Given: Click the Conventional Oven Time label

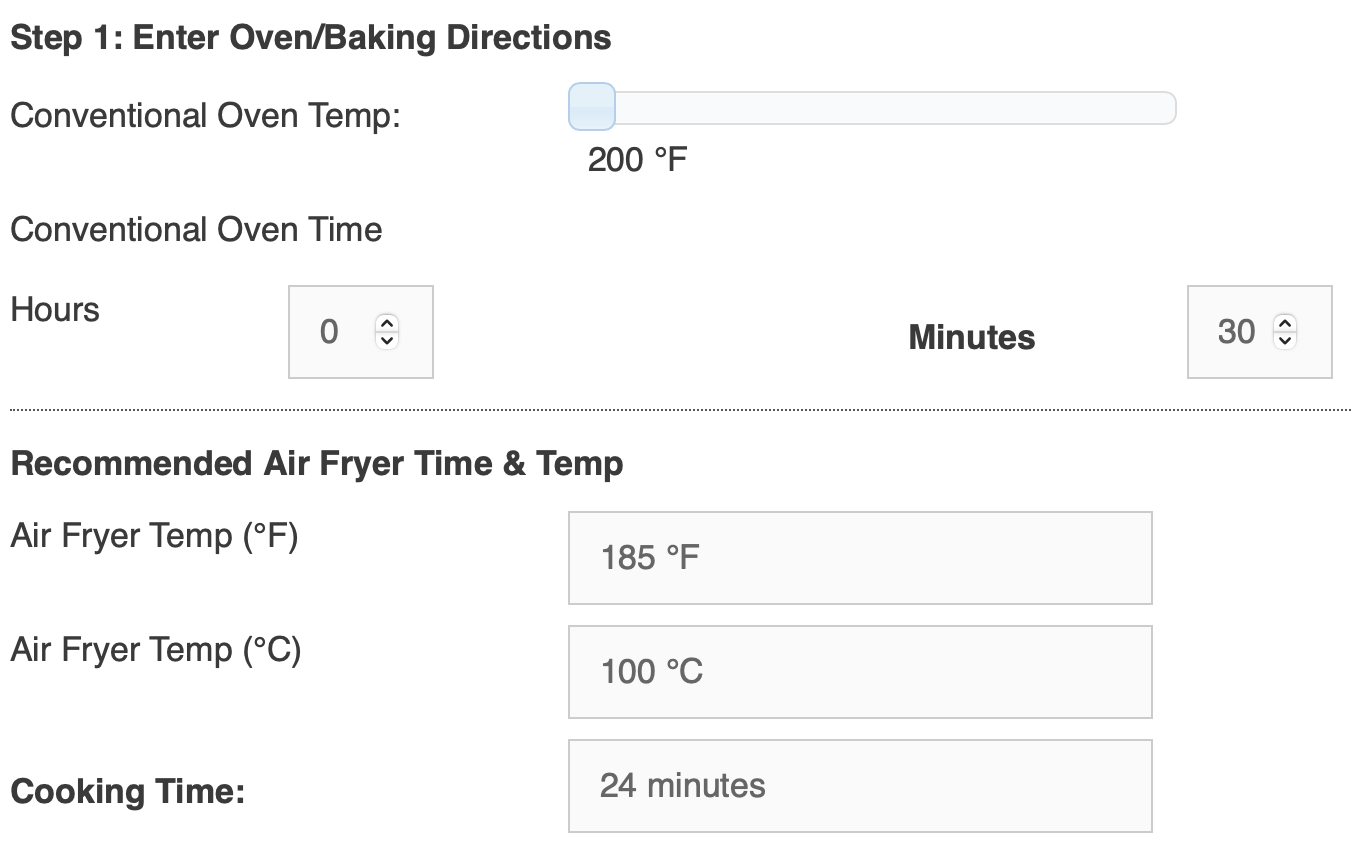Looking at the screenshot, I should 195,229.
